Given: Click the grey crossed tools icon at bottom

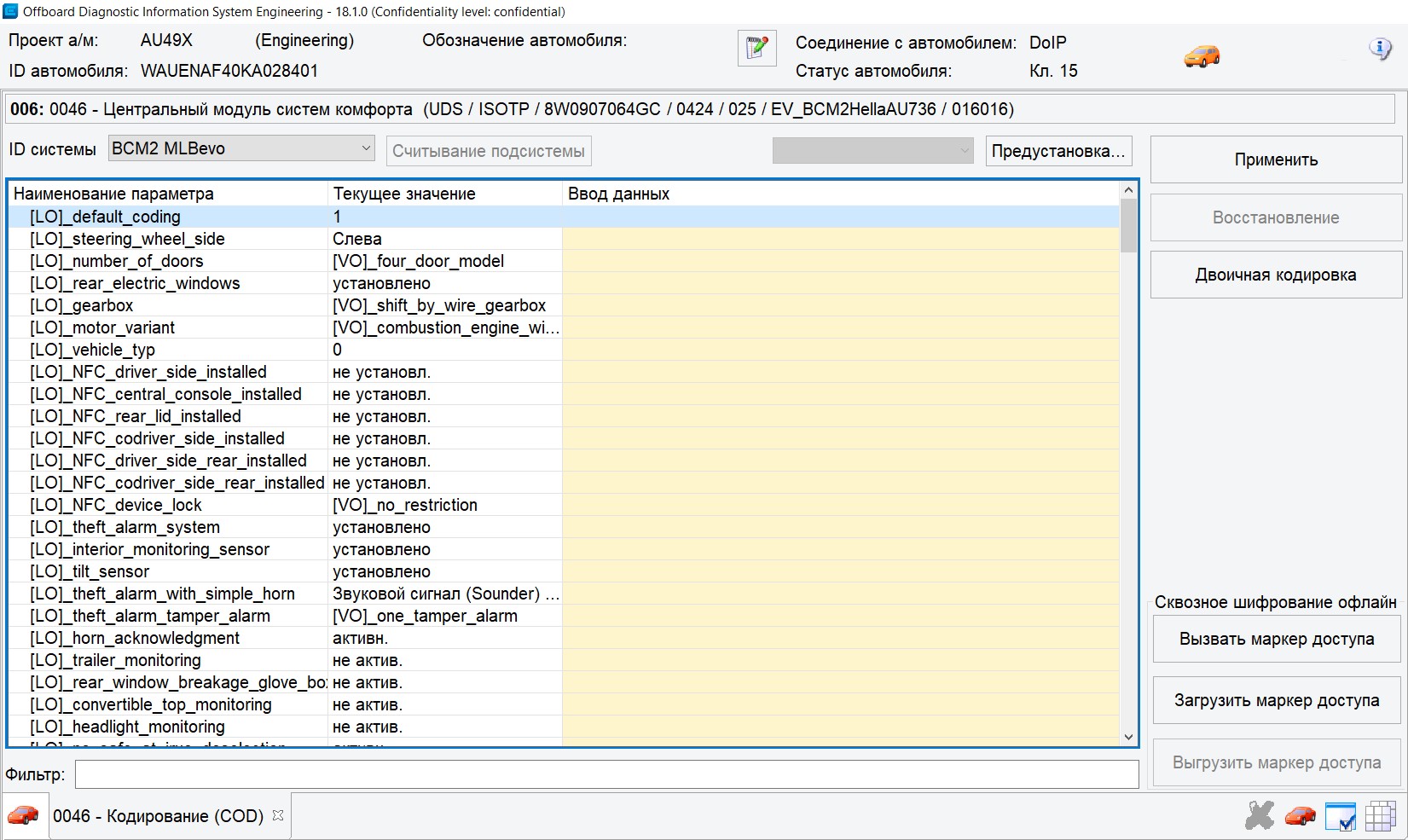Looking at the screenshot, I should [x=1259, y=815].
